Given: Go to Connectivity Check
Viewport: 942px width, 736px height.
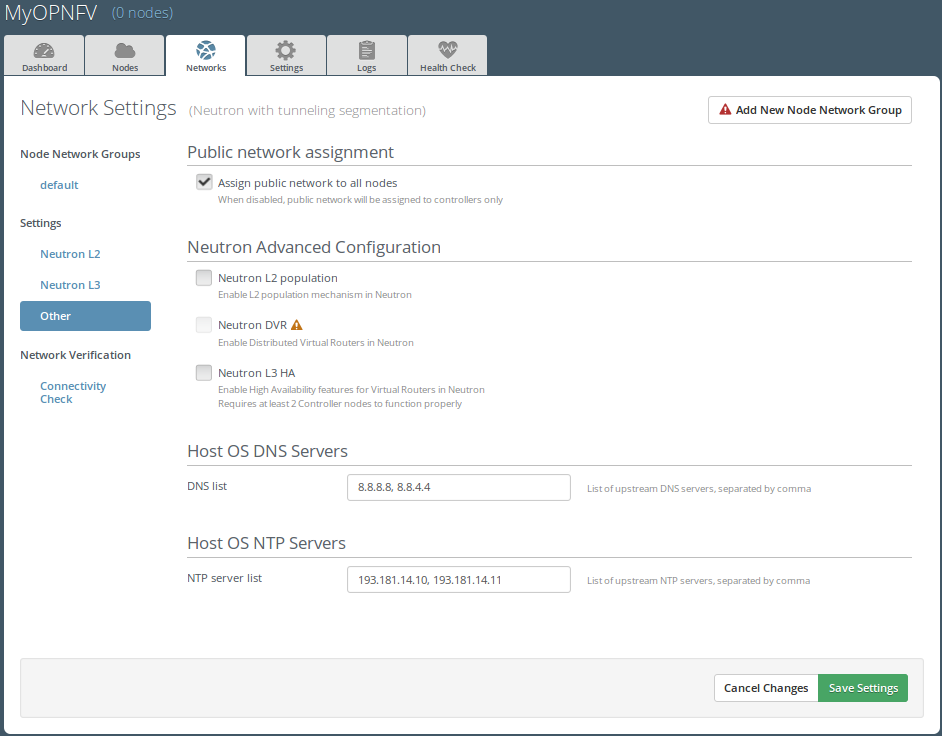Looking at the screenshot, I should 72,392.
